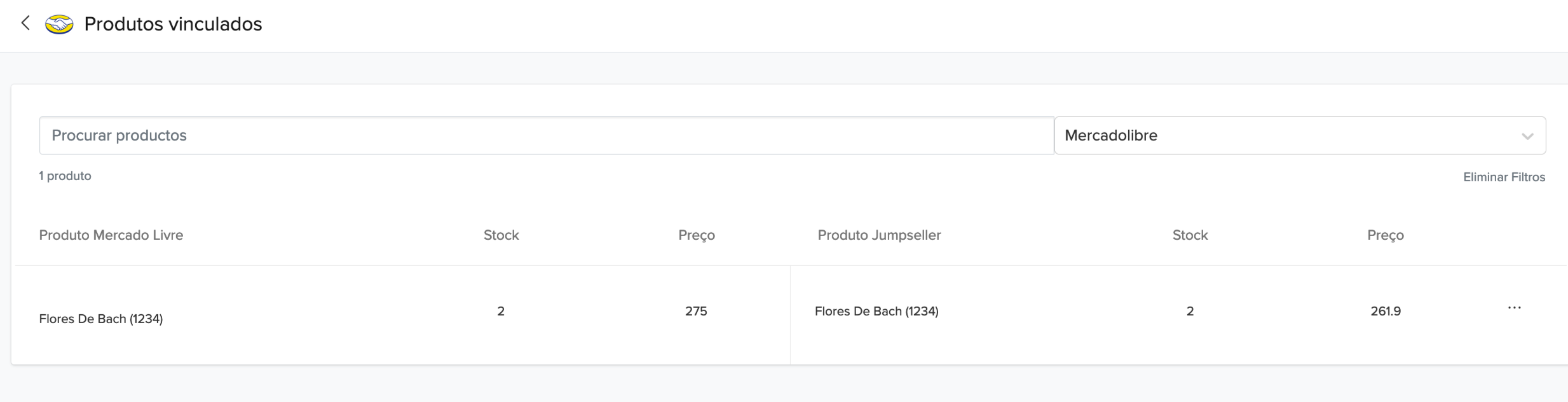Viewport: 1568px width, 402px height.
Task: Select the Produto Jumpseller column header
Action: (879, 235)
